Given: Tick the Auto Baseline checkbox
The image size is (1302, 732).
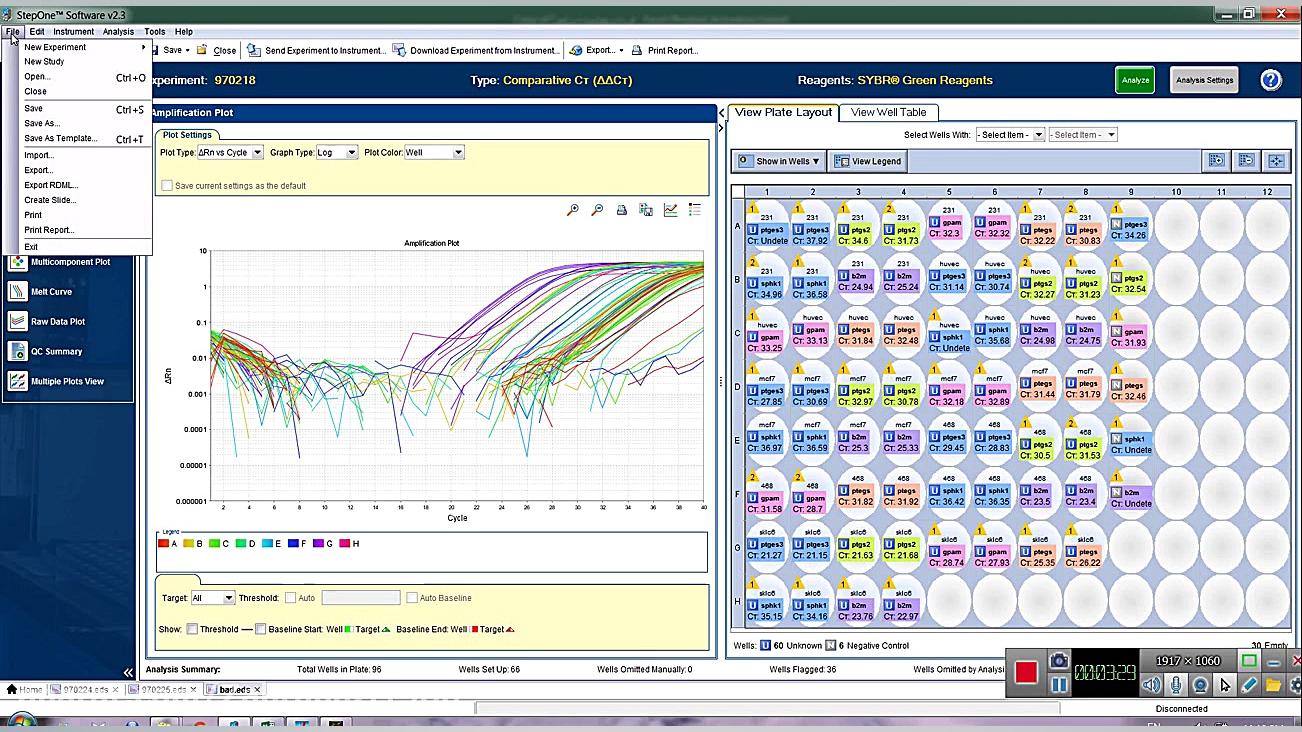Looking at the screenshot, I should tap(412, 598).
